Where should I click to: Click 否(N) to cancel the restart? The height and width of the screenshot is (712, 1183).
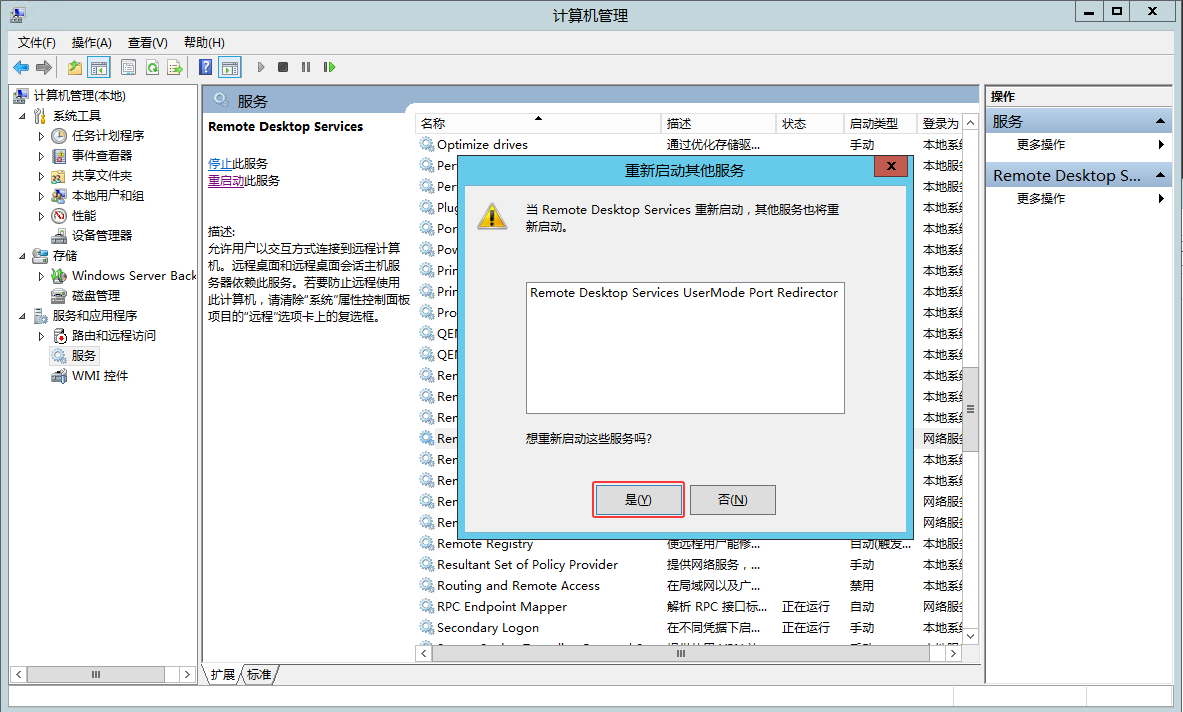[x=732, y=500]
